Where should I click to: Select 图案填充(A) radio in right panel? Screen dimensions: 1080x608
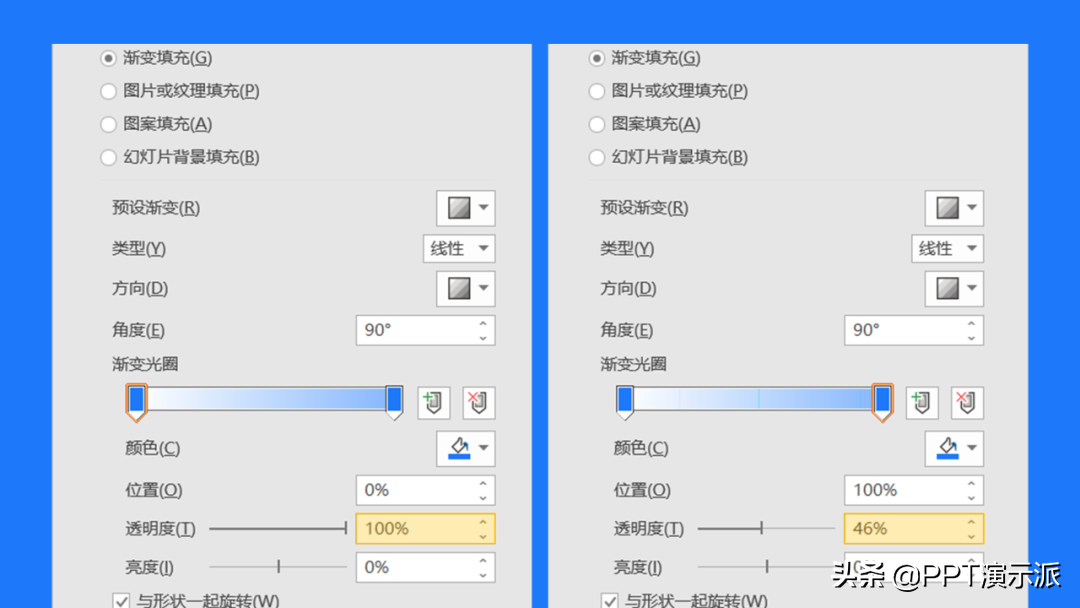point(596,124)
